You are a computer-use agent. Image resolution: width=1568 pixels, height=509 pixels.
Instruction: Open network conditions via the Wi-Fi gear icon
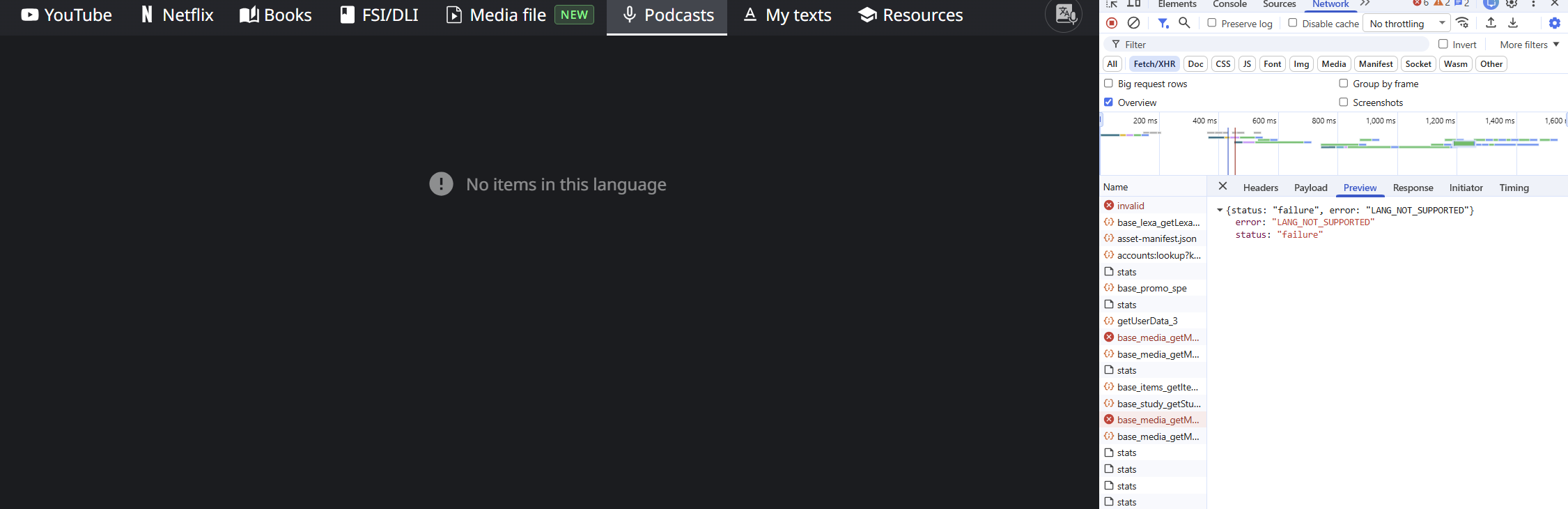tap(1463, 23)
